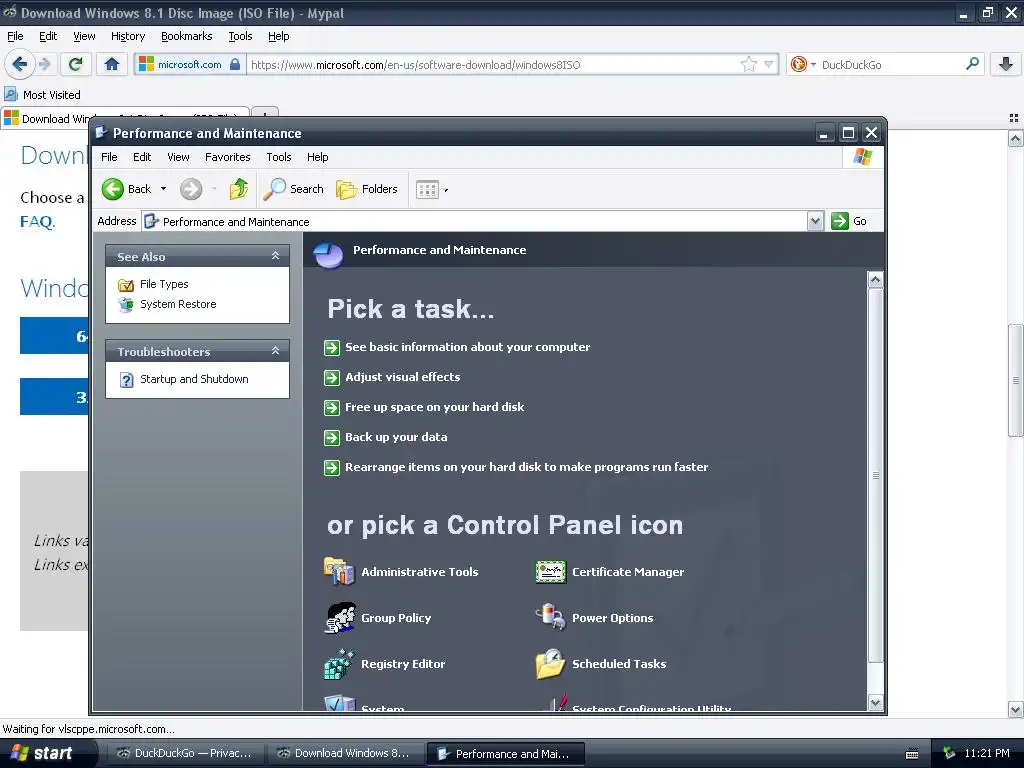
Task: Open Power Options icon
Action: [550, 618]
